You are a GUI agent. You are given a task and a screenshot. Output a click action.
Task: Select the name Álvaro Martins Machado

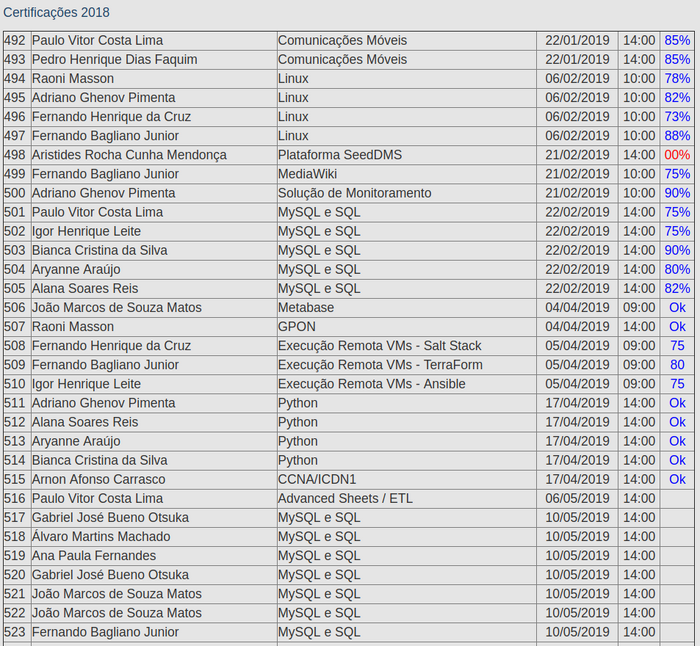coord(101,536)
